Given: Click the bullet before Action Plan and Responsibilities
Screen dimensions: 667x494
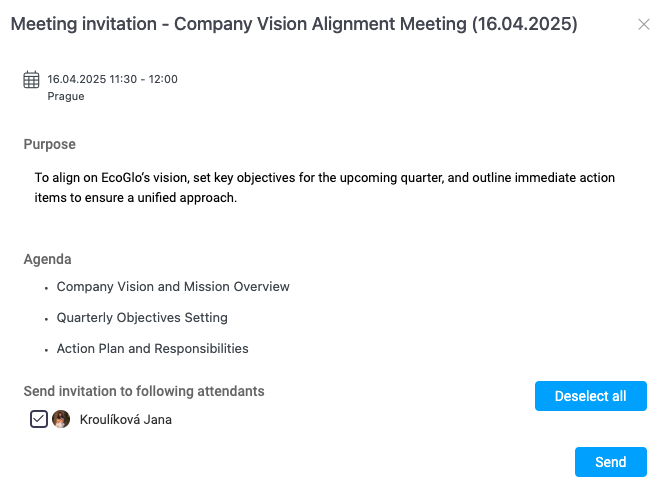Looking at the screenshot, I should (x=46, y=350).
